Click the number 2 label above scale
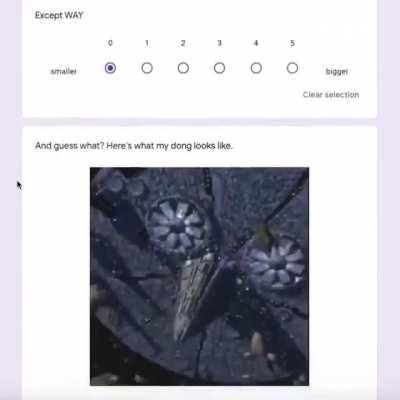Viewport: 400px width, 400px height. pyautogui.click(x=183, y=43)
